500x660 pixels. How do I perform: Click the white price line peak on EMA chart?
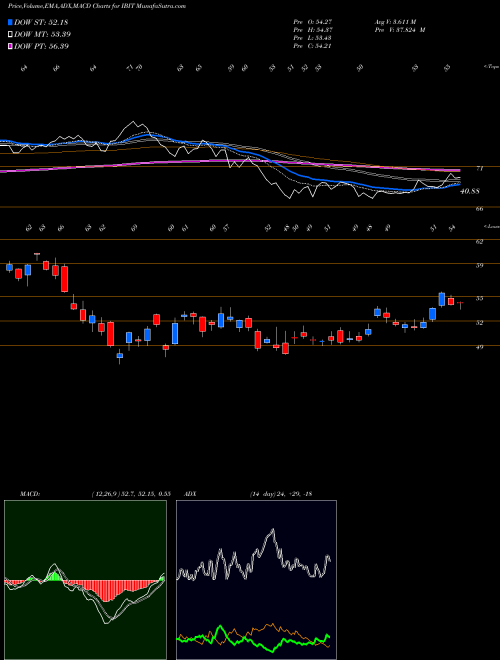133,124
